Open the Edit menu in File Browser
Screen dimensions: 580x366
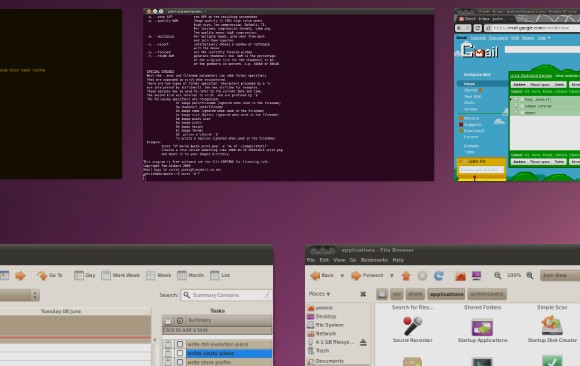click(324, 260)
